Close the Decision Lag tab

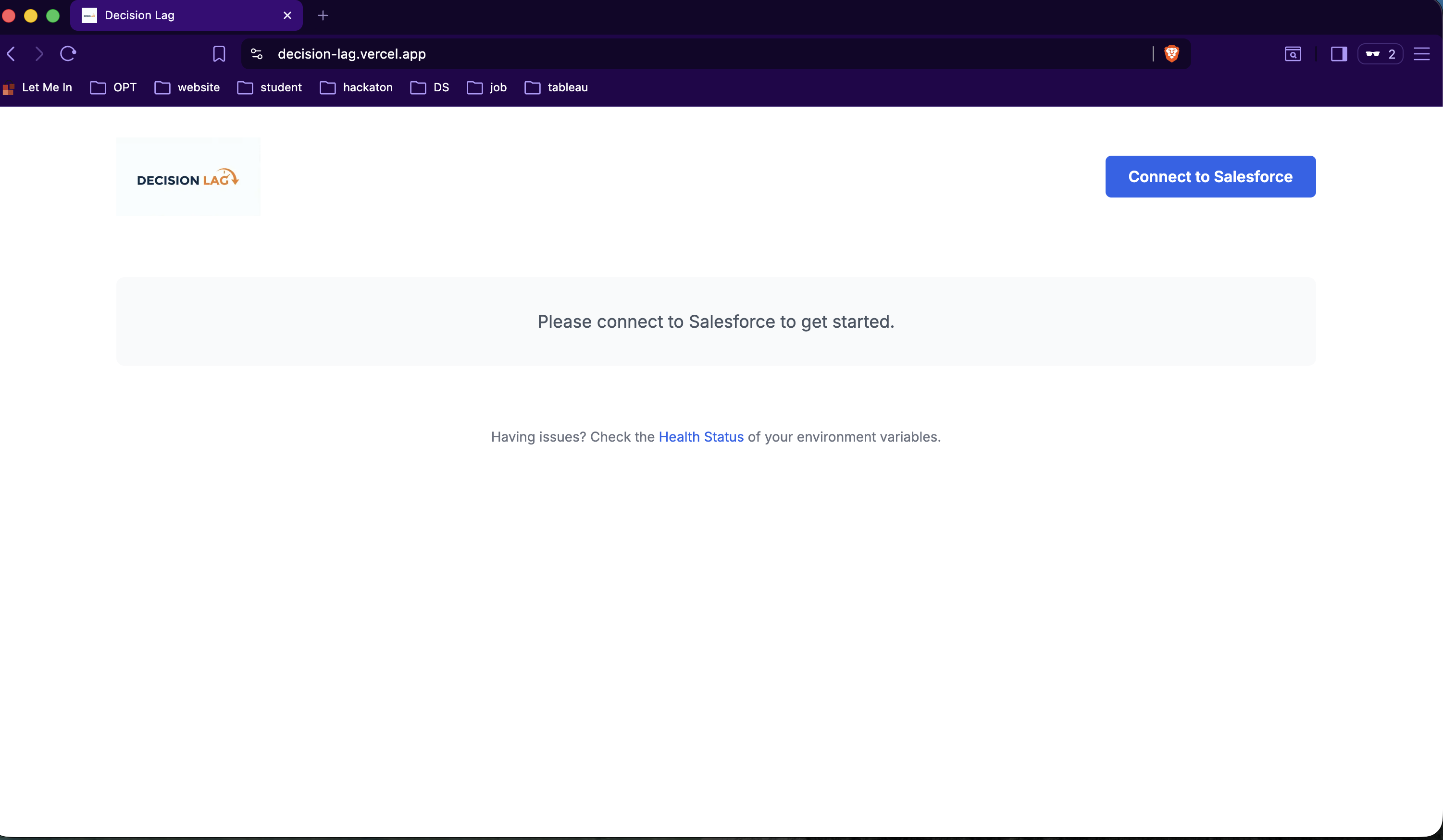287,15
